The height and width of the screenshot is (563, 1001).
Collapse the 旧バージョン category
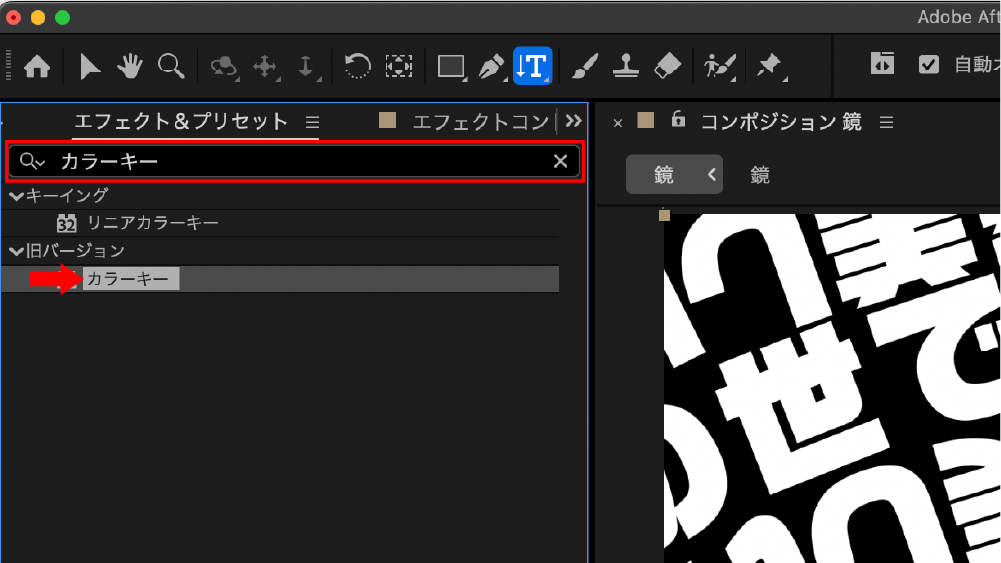(x=16, y=251)
